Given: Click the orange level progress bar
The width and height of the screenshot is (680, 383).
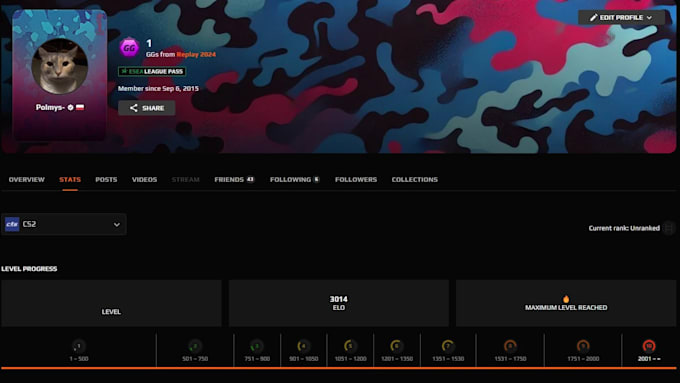Looking at the screenshot, I should pyautogui.click(x=339, y=369).
